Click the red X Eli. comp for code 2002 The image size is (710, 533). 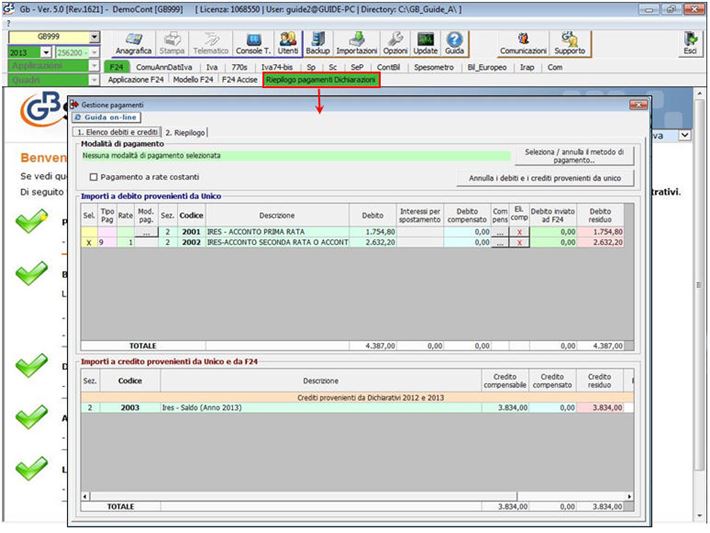519,243
